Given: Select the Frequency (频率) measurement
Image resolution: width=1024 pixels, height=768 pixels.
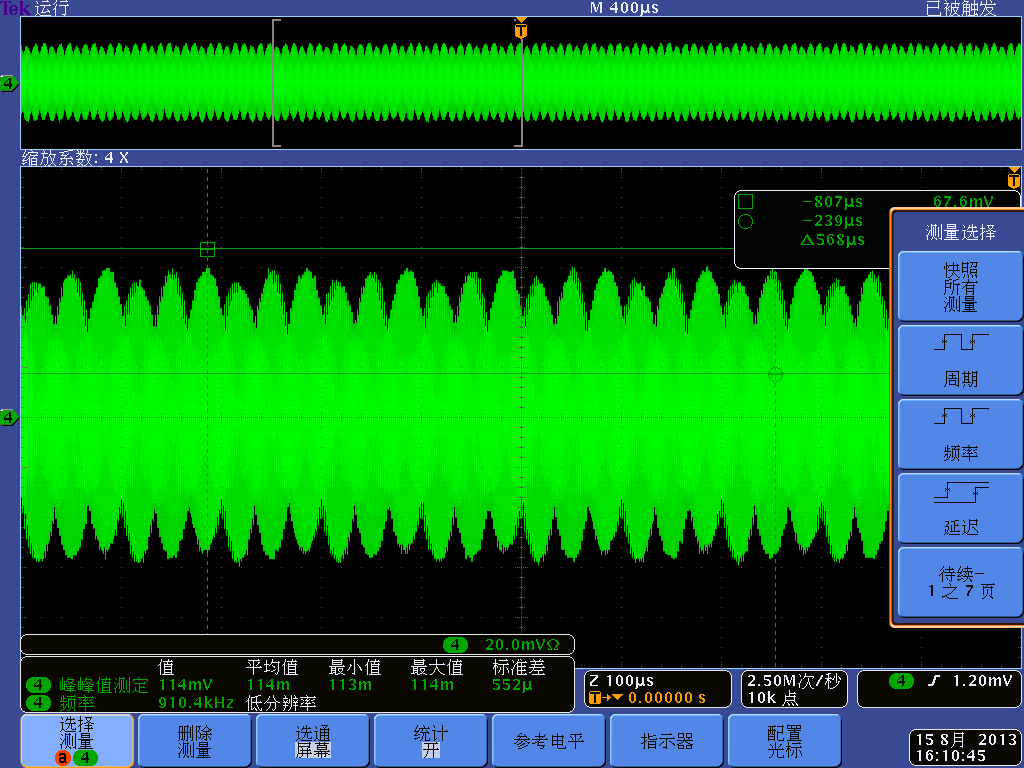Looking at the screenshot, I should point(960,434).
